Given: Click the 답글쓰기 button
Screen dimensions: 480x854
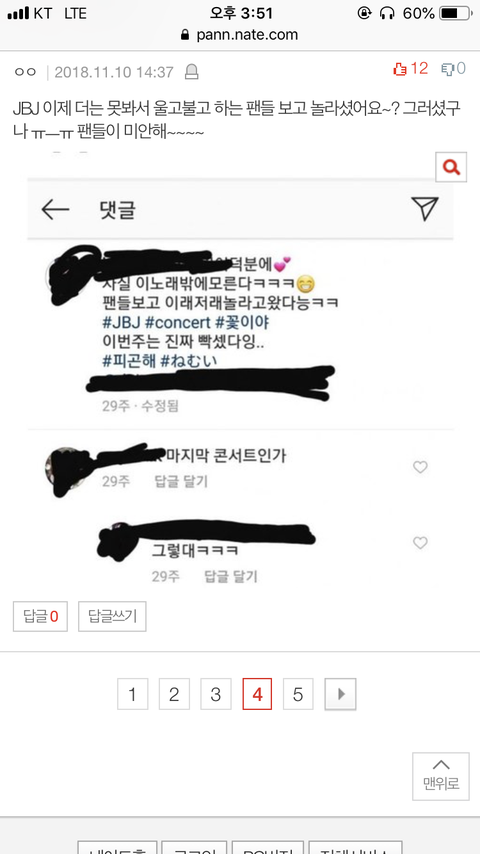Looking at the screenshot, I should tap(112, 617).
